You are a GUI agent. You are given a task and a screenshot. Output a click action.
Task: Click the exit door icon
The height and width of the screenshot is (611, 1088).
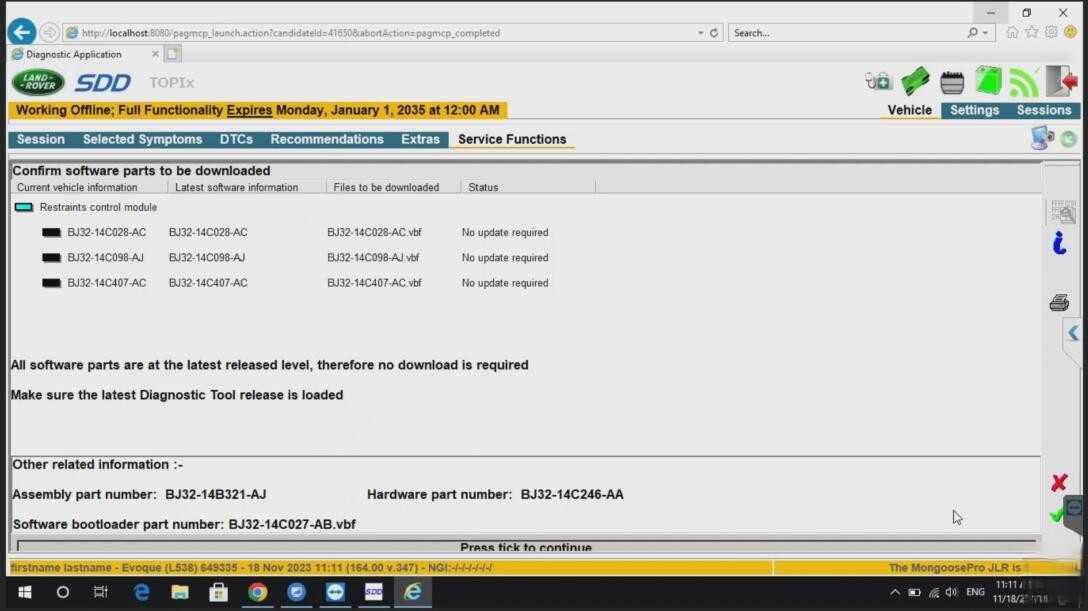coord(1062,81)
